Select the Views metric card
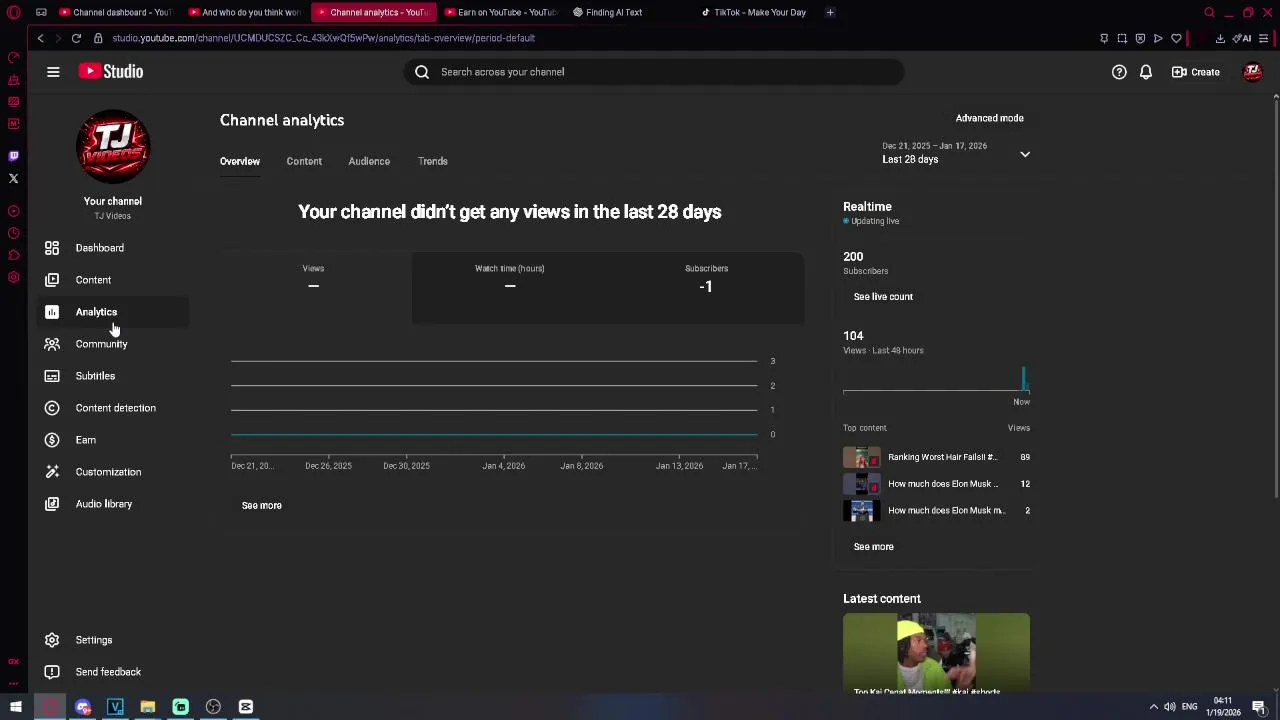The width and height of the screenshot is (1280, 720). 313,287
